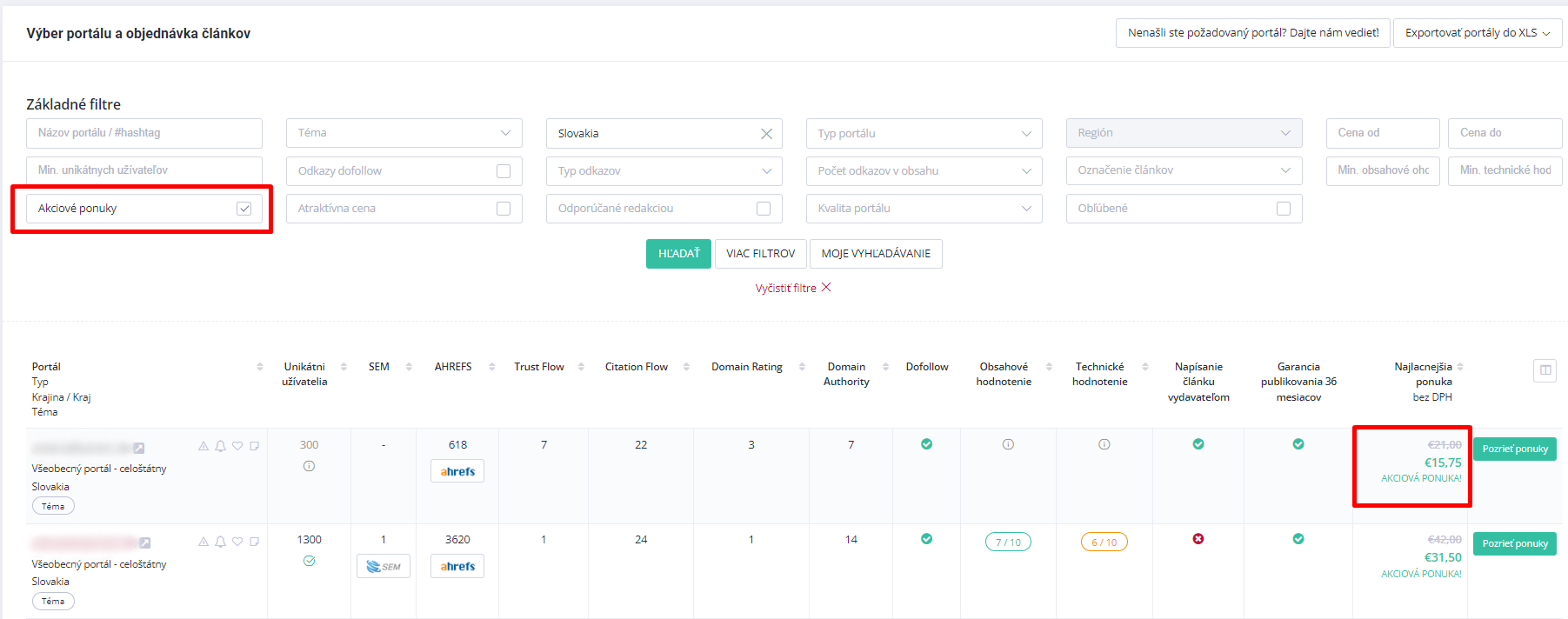Click the heart favorite icon in second row

[x=237, y=542]
